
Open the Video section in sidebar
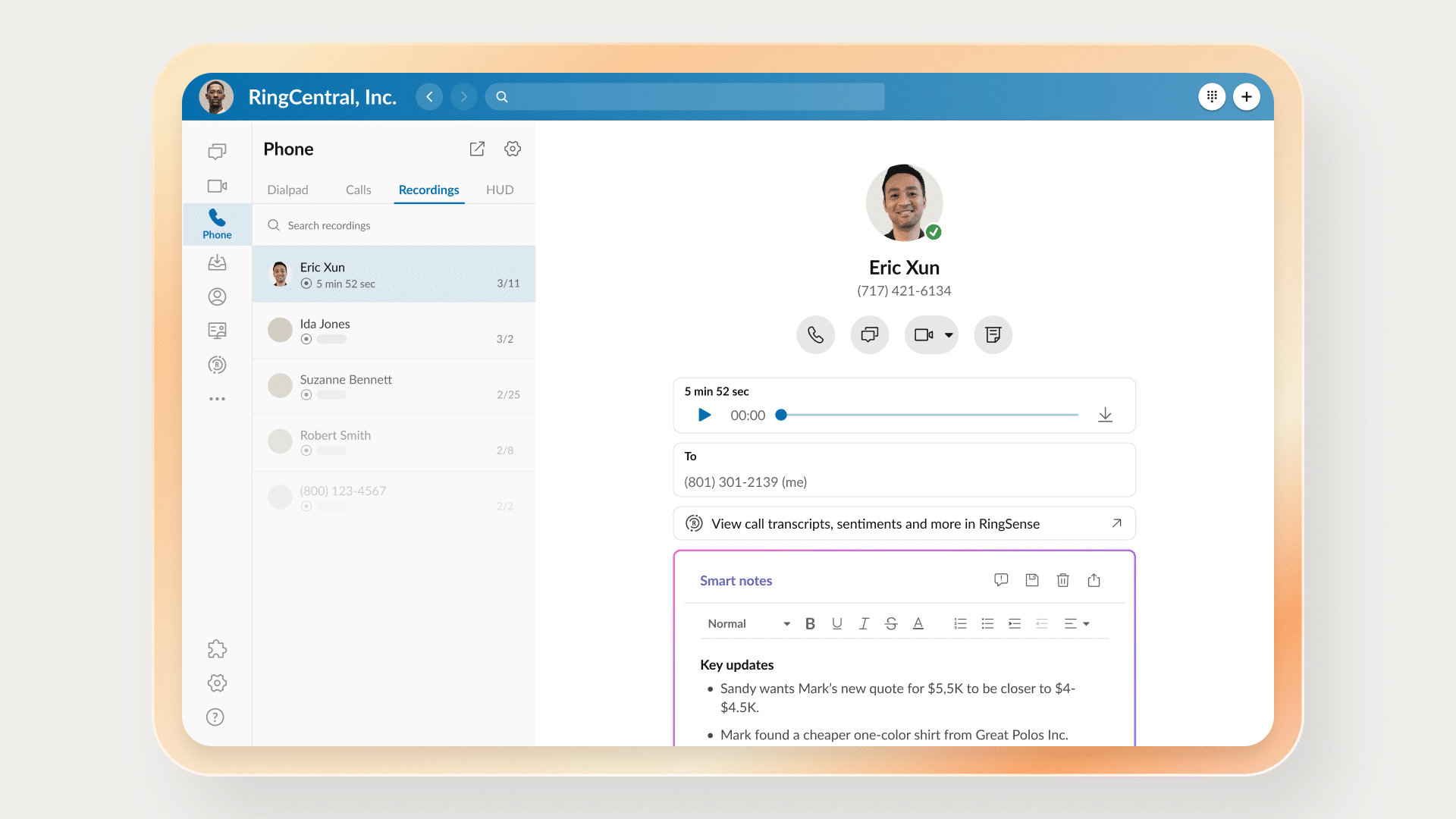[217, 186]
